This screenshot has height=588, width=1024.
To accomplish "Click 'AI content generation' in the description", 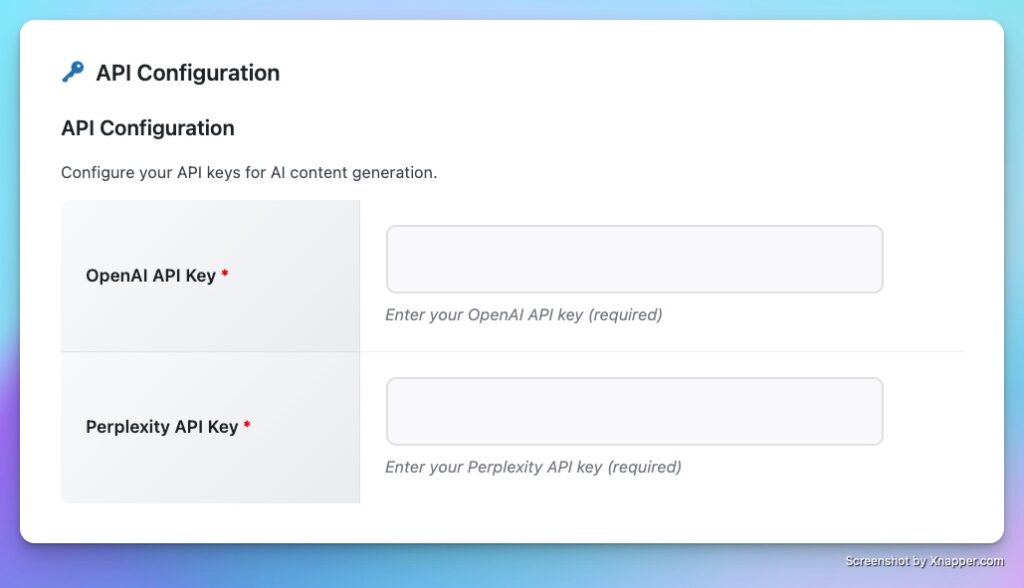I will point(354,172).
